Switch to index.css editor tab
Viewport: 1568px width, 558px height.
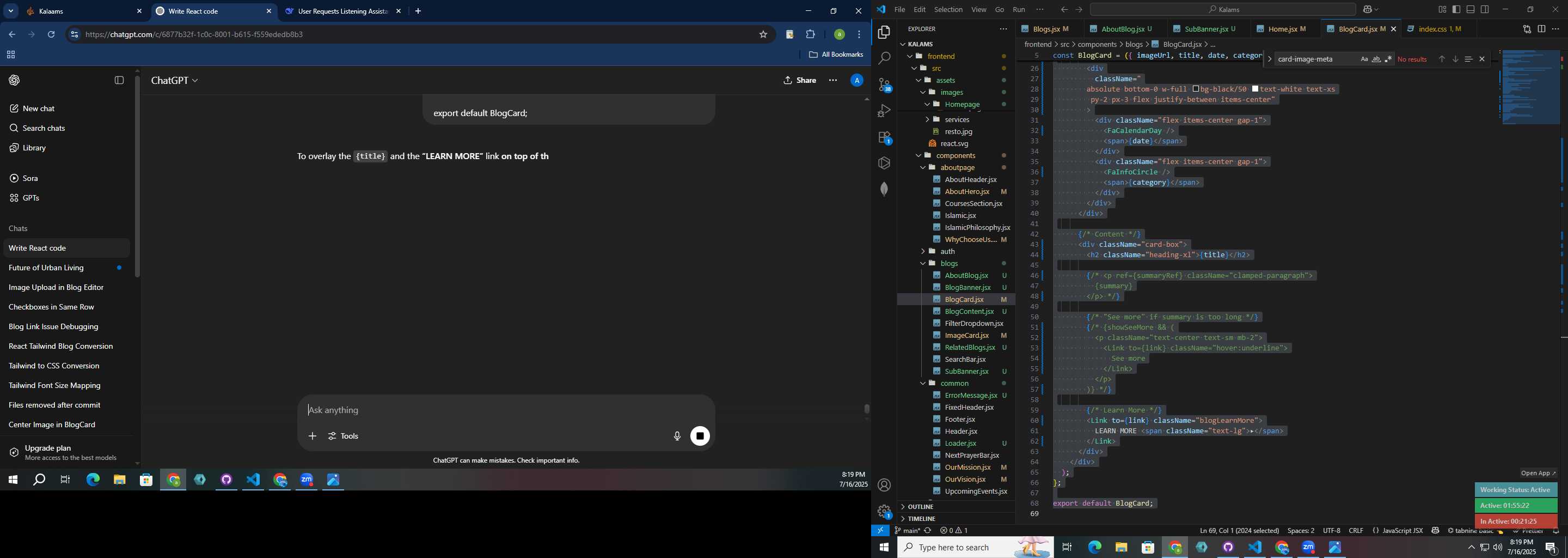coord(1440,29)
